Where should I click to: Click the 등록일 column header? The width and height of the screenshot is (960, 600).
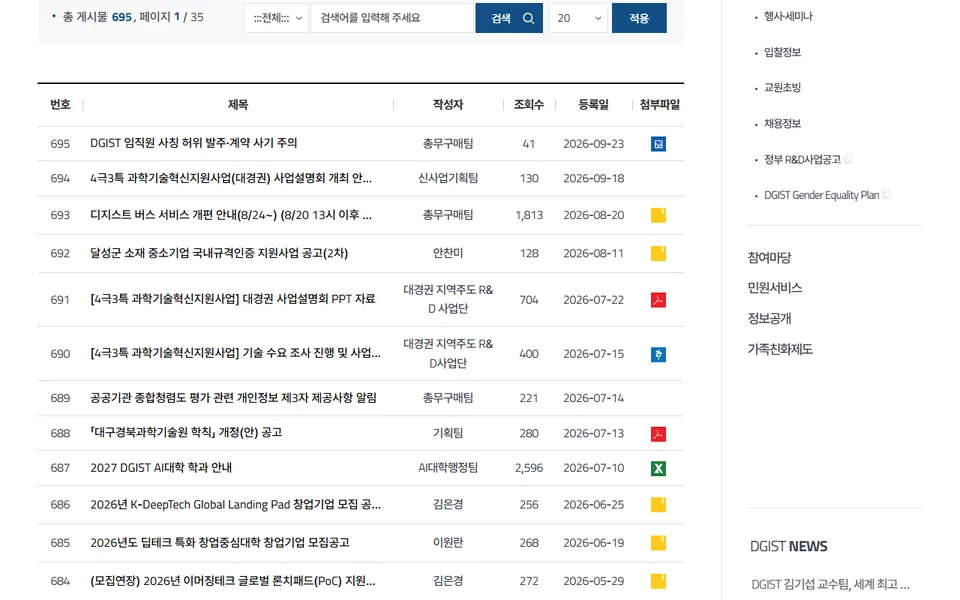click(x=593, y=105)
